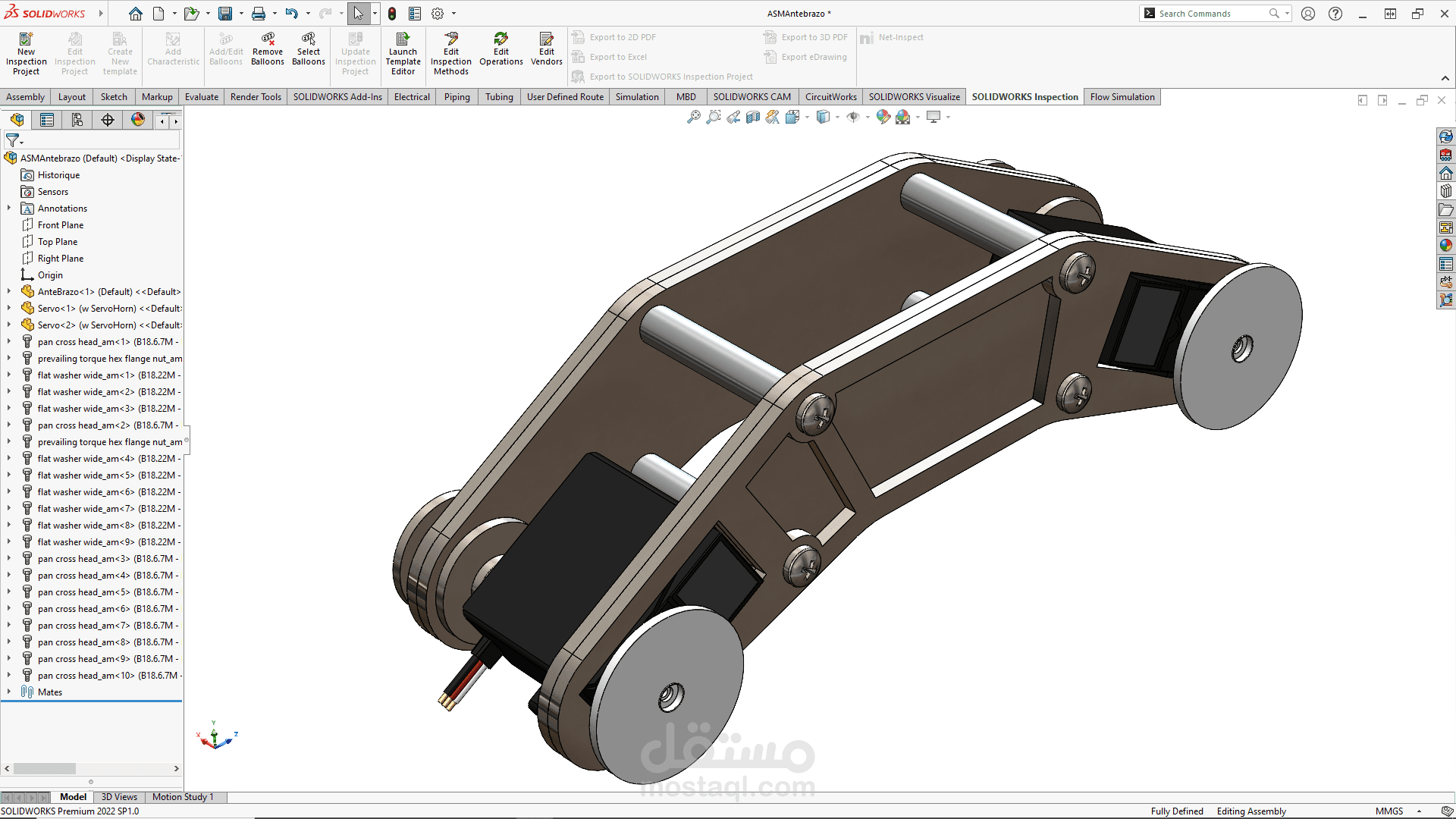
Task: Click the Zoom to Fit icon
Action: click(x=693, y=117)
